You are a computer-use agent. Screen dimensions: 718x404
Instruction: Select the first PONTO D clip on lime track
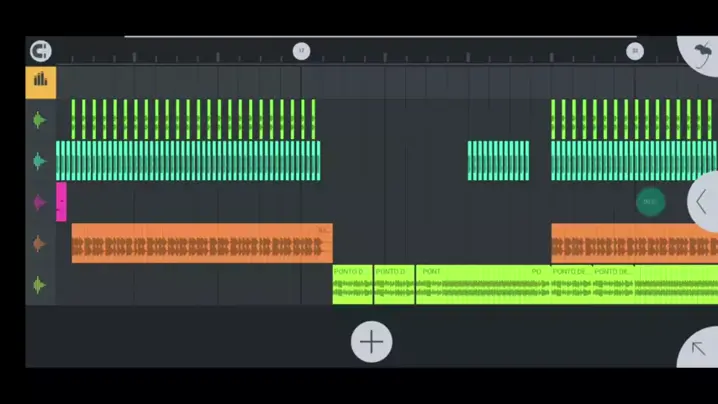coord(352,284)
